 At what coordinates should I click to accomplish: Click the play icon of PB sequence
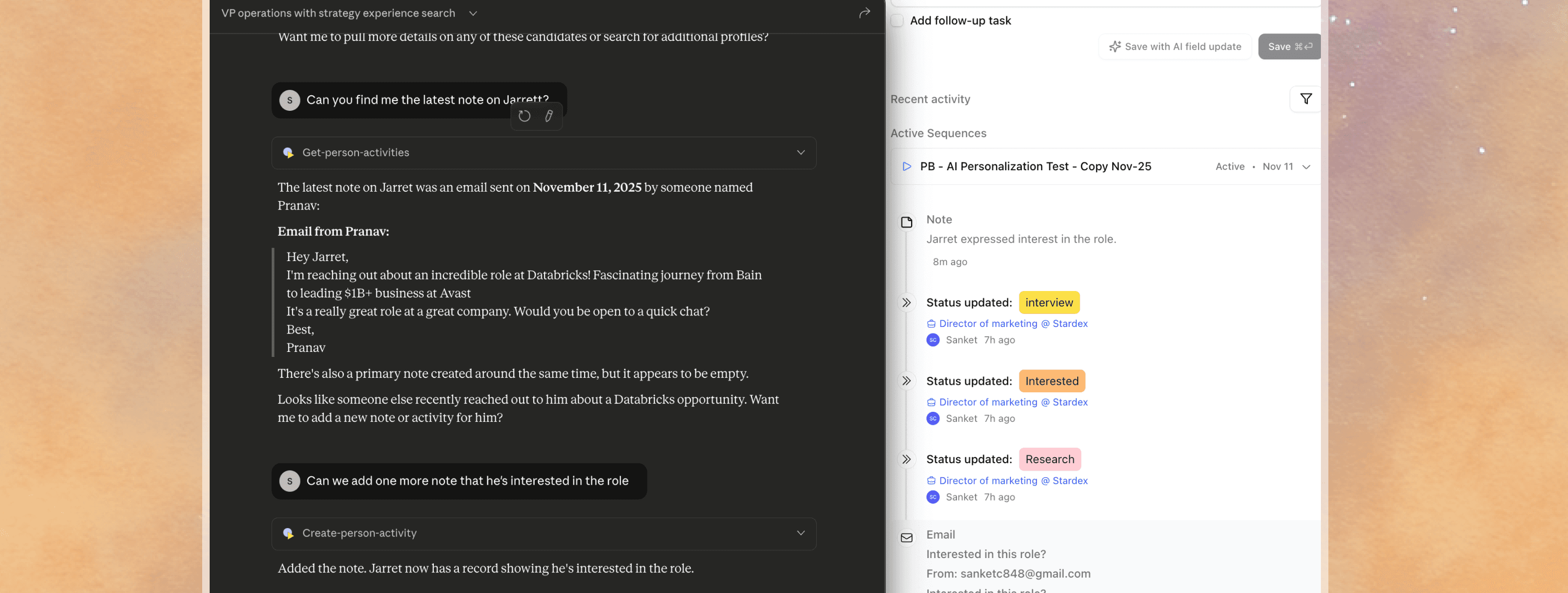click(x=907, y=166)
